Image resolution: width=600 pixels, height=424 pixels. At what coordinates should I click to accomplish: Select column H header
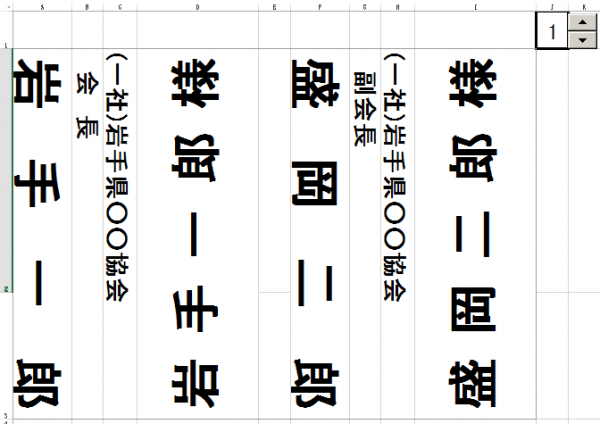[x=398, y=7]
